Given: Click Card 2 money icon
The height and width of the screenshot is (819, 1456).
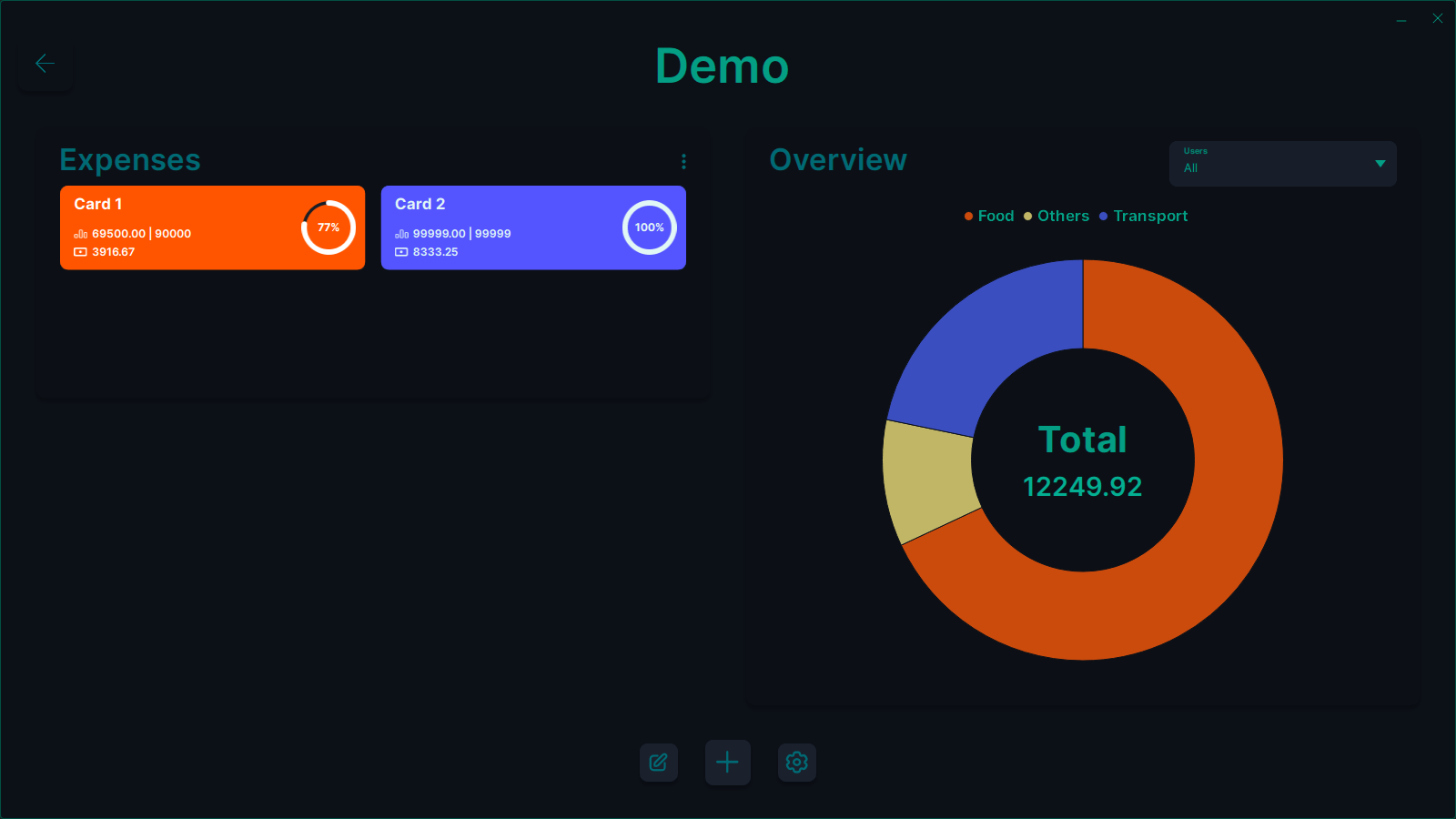Looking at the screenshot, I should [x=401, y=252].
